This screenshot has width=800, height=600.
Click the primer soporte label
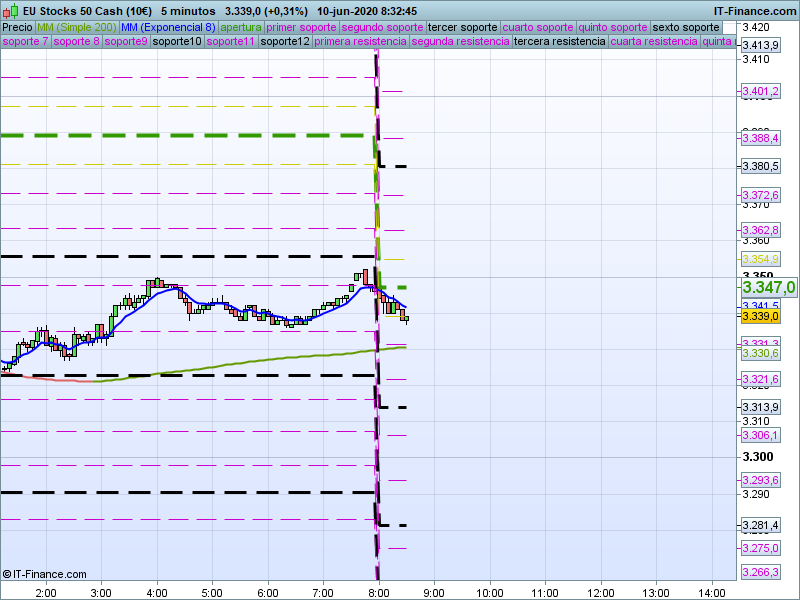(x=301, y=27)
